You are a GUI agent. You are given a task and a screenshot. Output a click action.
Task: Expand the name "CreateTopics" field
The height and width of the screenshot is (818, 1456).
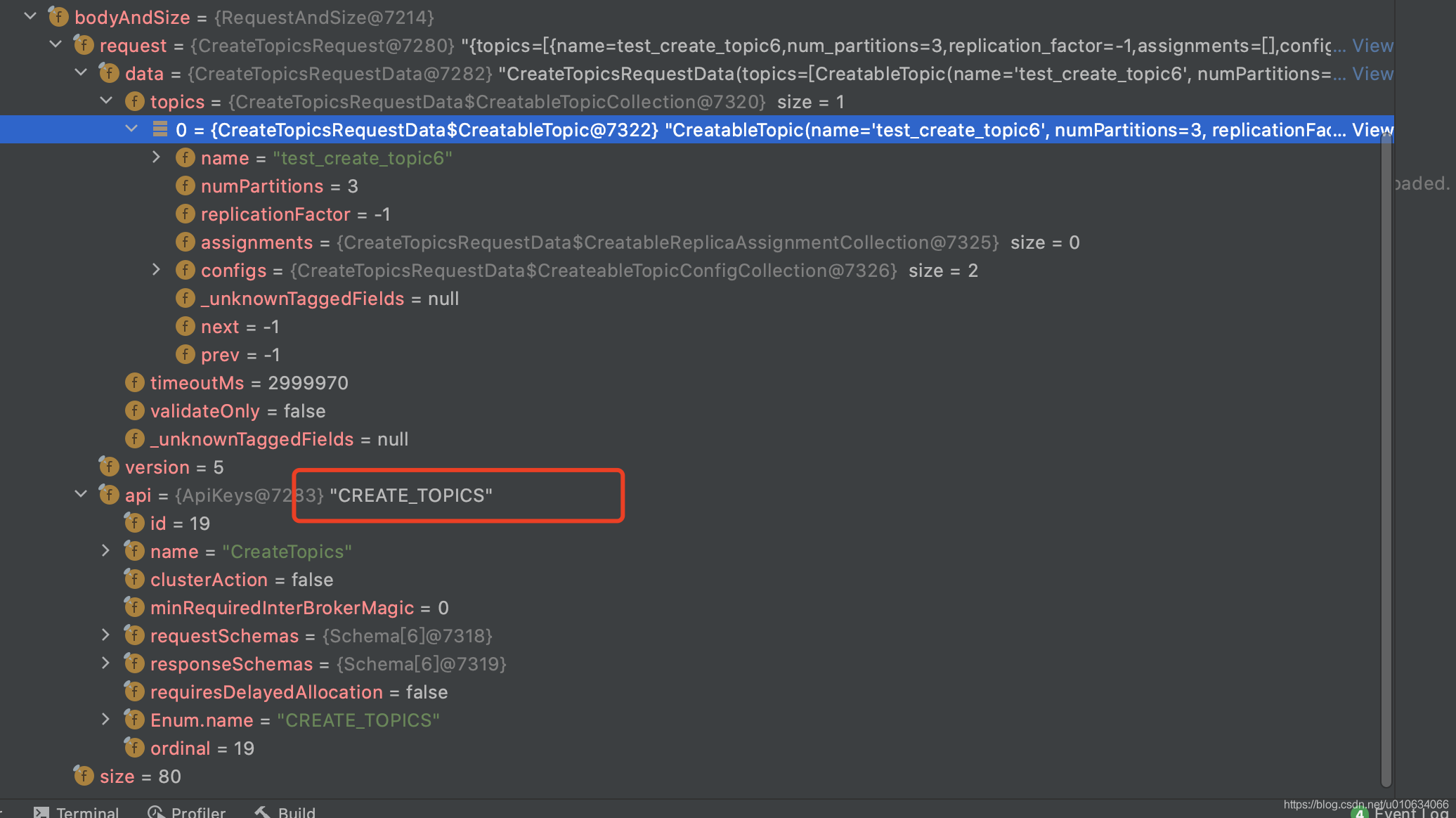106,550
